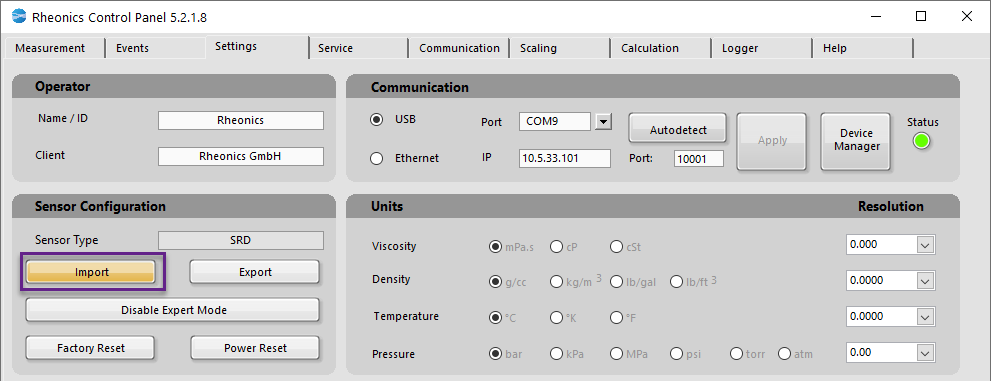Image resolution: width=991 pixels, height=381 pixels.
Task: Select mPa.s viscosity unit
Action: click(496, 247)
